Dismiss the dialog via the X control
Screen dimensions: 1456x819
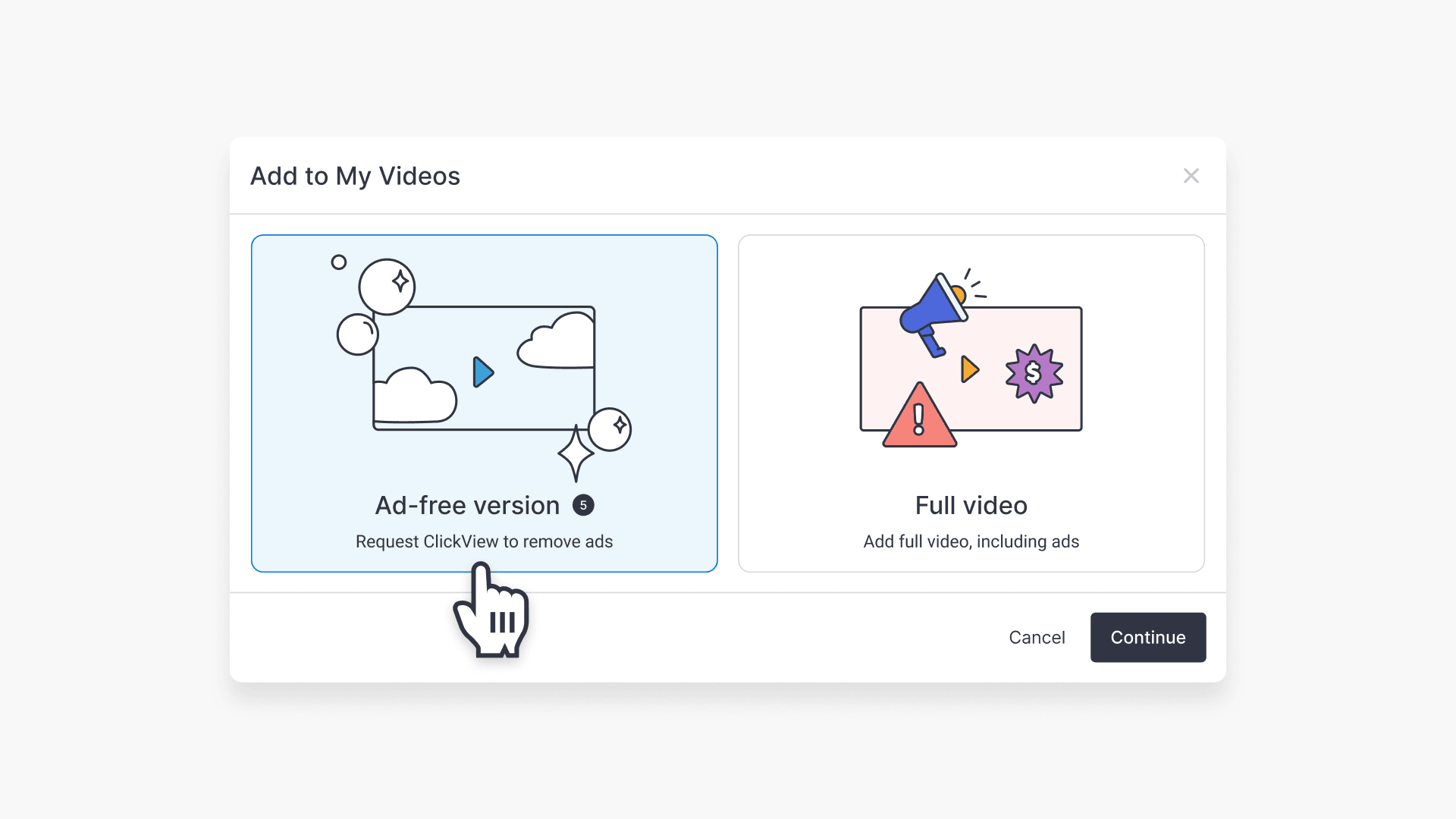click(x=1191, y=175)
